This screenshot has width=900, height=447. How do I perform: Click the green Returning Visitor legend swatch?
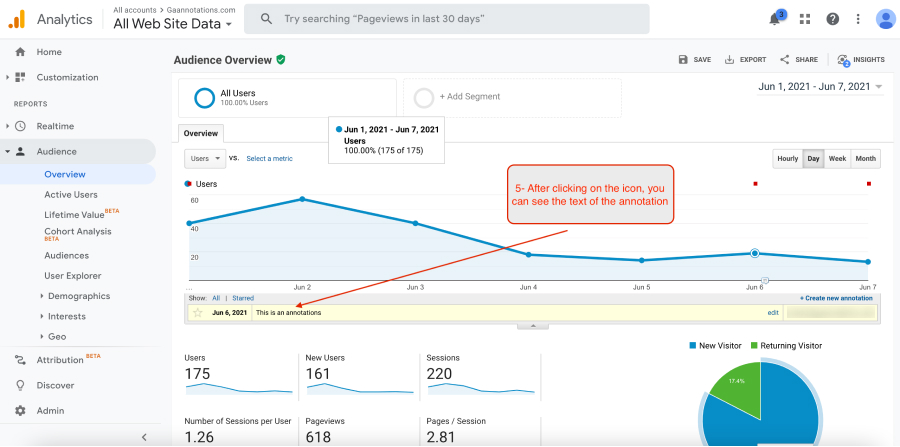[x=754, y=345]
